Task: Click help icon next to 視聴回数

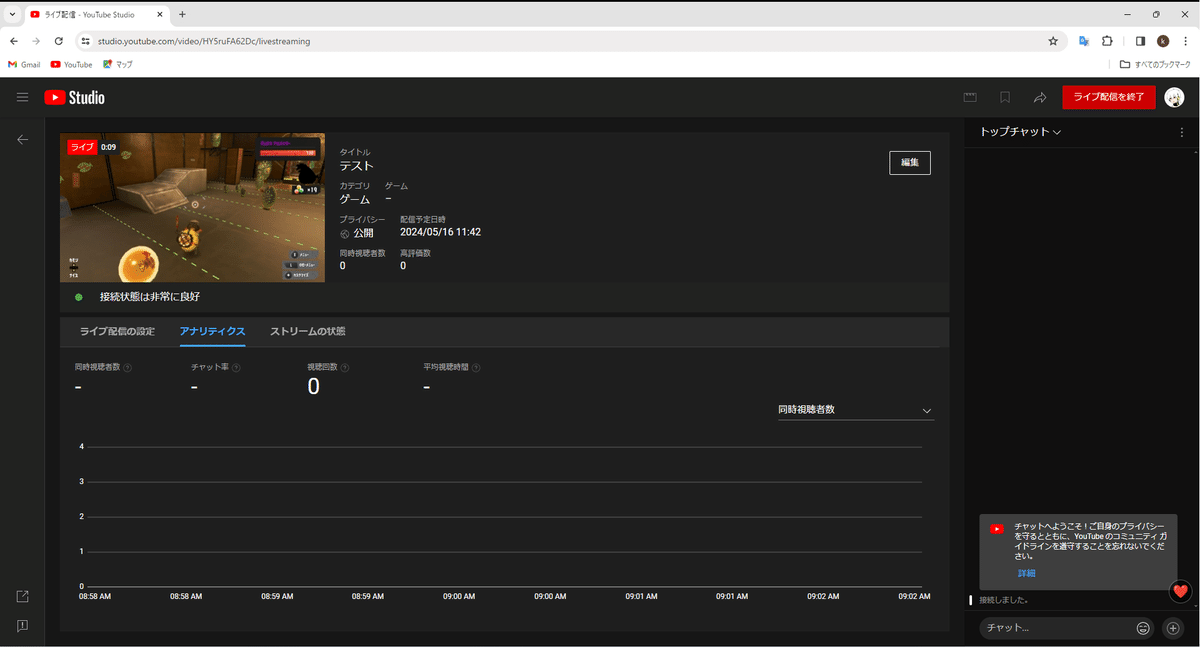Action: [x=345, y=367]
